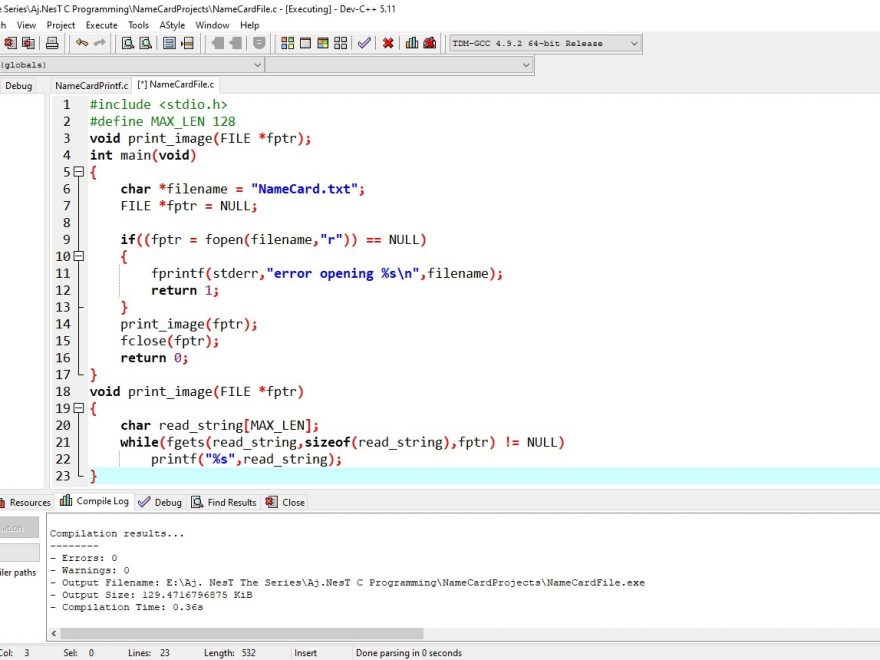This screenshot has height=660, width=880.
Task: Click the Print toolbar icon
Action: pyautogui.click(x=52, y=43)
